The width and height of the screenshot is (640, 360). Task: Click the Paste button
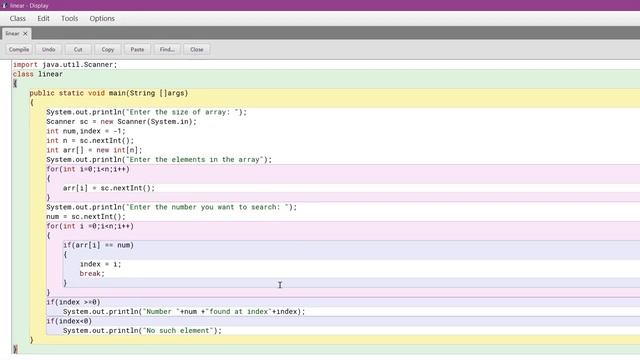(137, 49)
